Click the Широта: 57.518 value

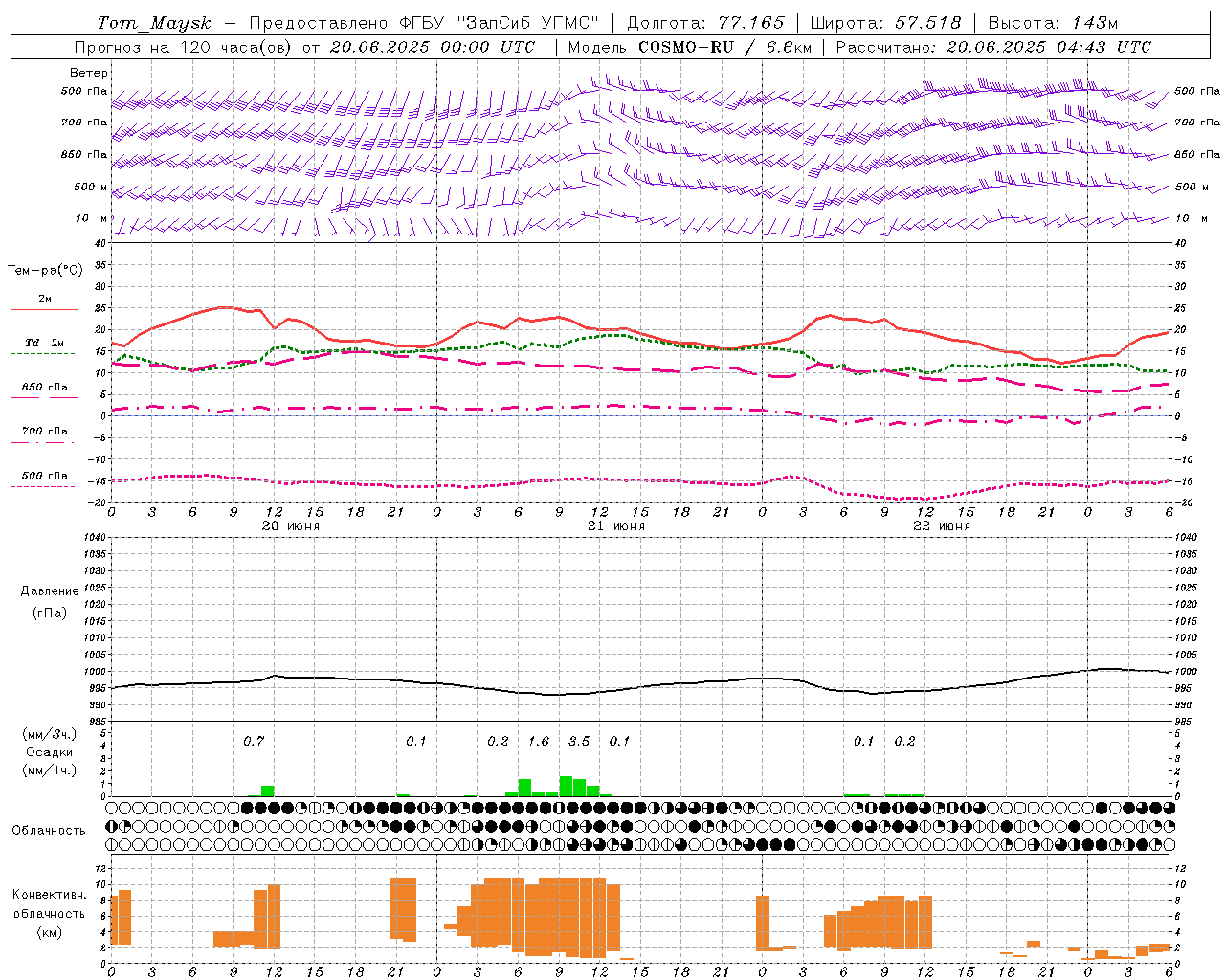[x=885, y=23]
